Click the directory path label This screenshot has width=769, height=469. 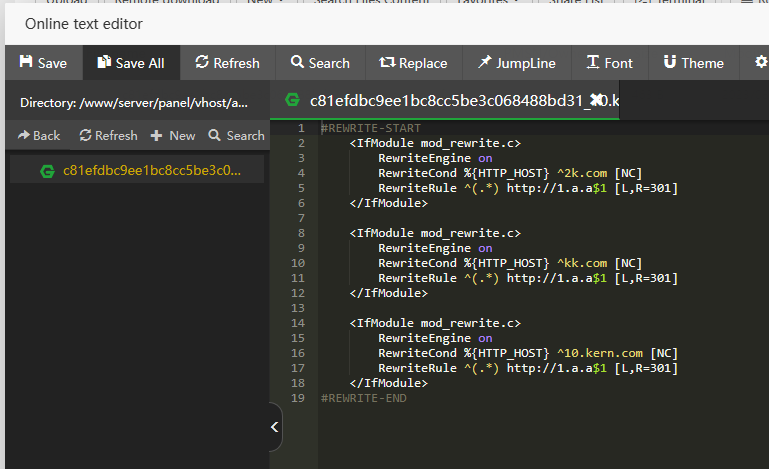pos(134,103)
